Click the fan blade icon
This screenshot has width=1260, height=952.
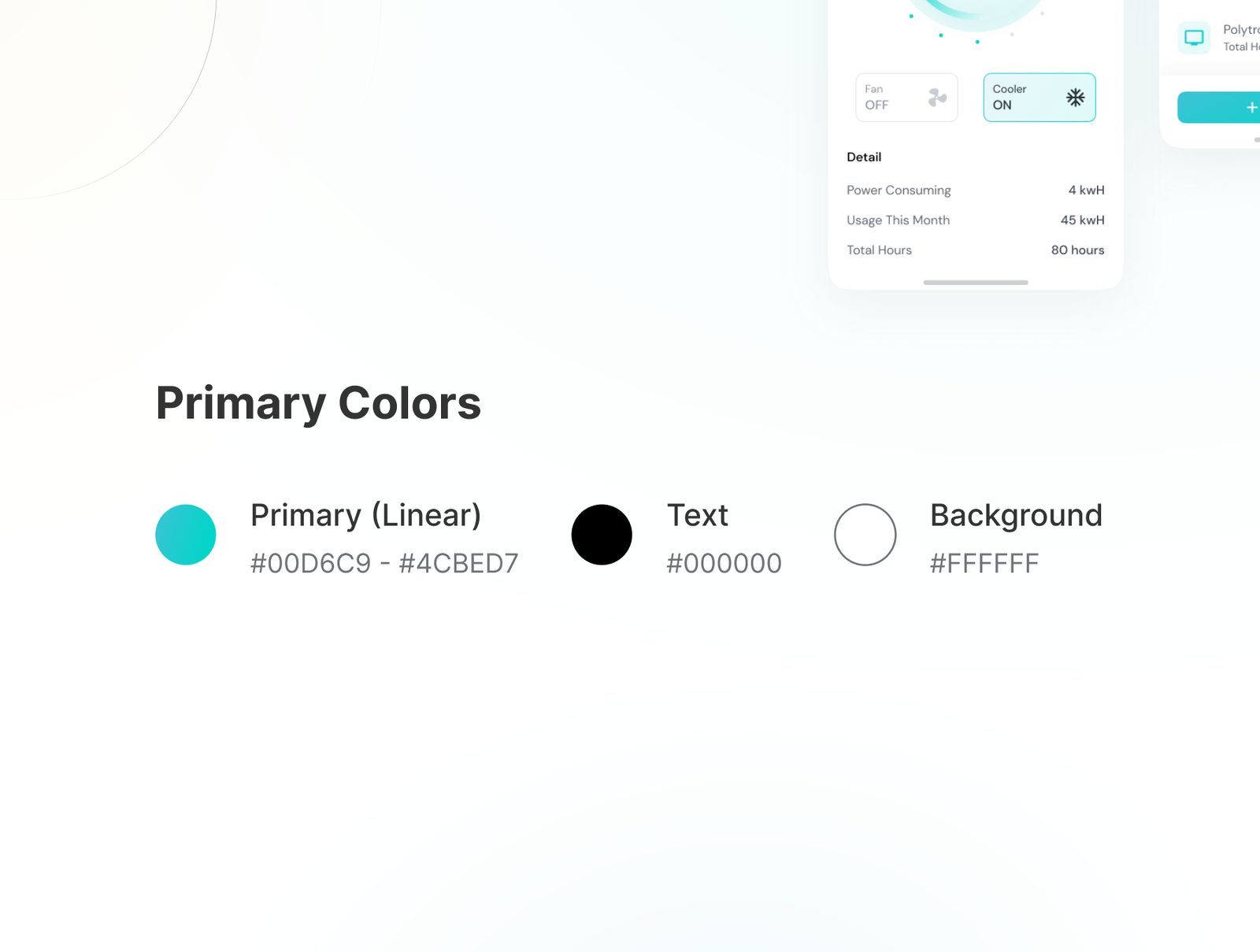937,98
